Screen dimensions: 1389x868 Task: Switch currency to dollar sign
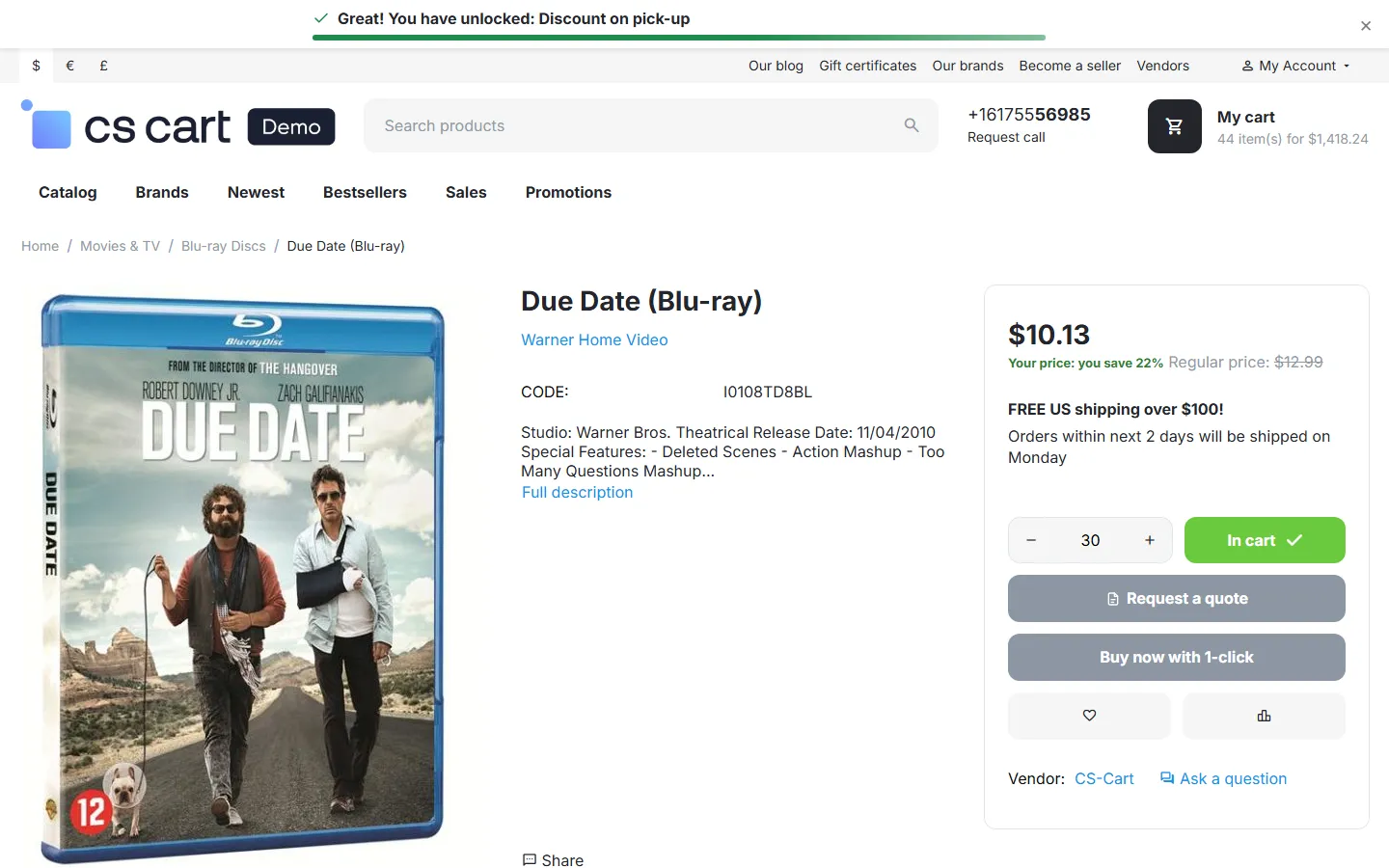coord(36,66)
